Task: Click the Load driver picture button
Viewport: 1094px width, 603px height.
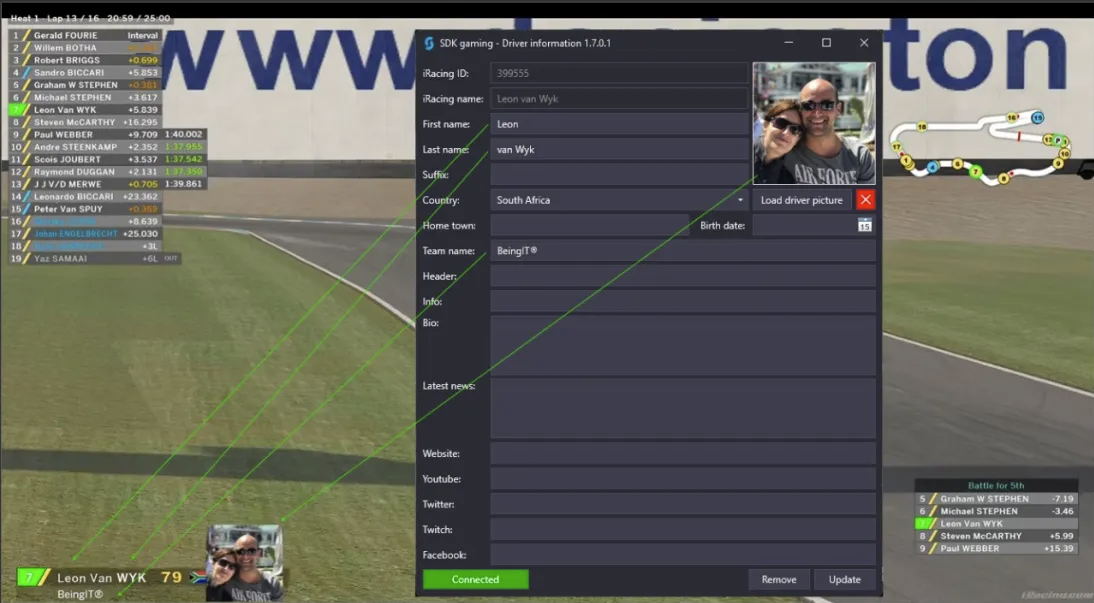Action: [802, 200]
